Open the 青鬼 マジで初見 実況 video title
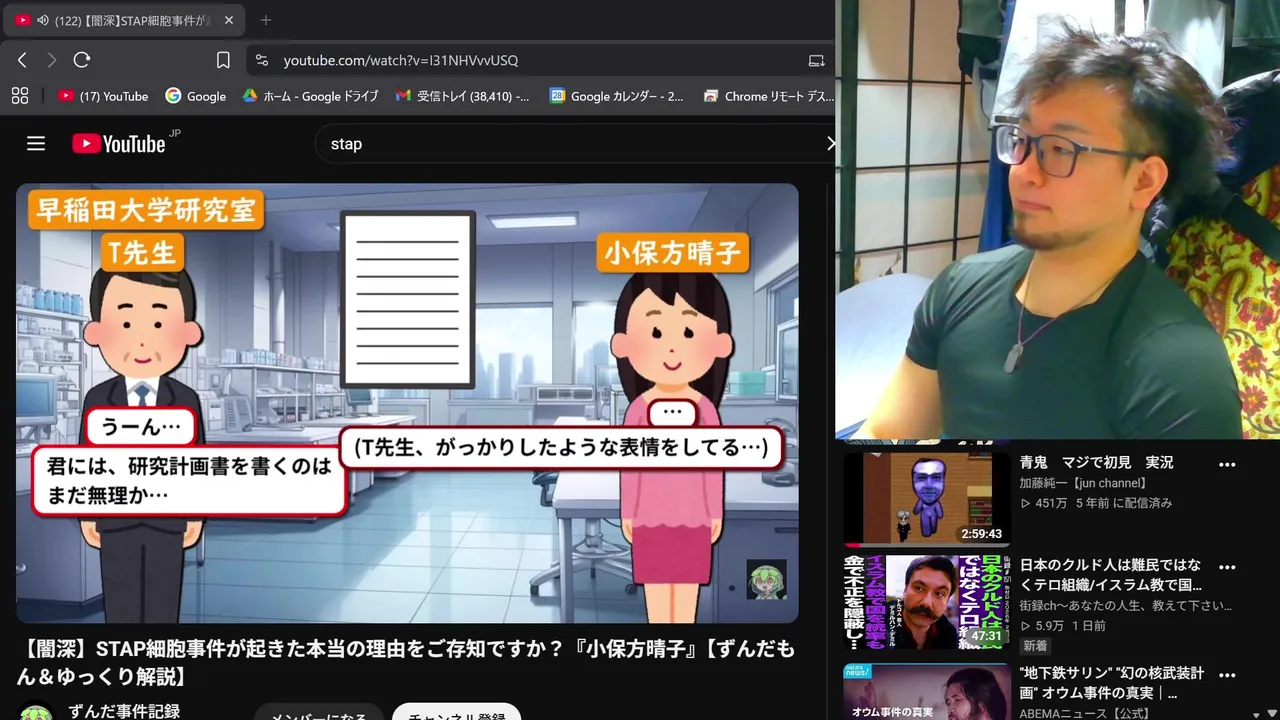The image size is (1280, 720). coord(1096,463)
